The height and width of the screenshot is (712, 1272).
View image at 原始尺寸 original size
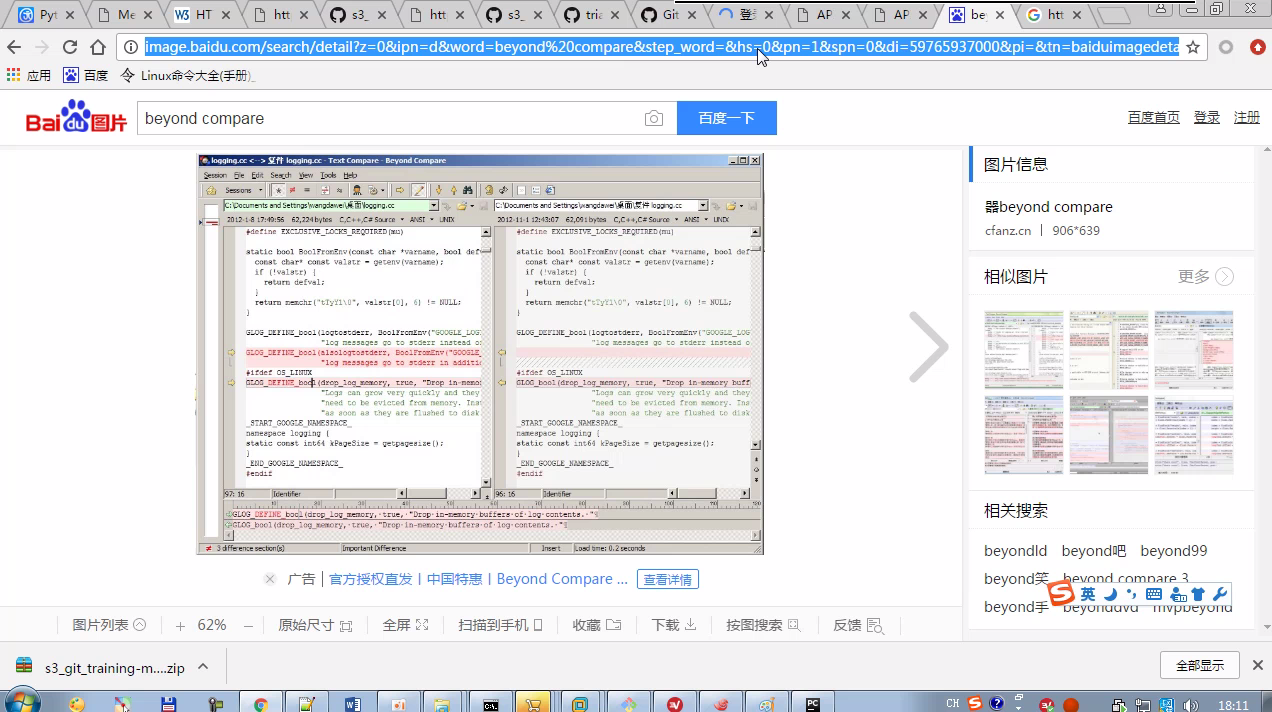[315, 625]
